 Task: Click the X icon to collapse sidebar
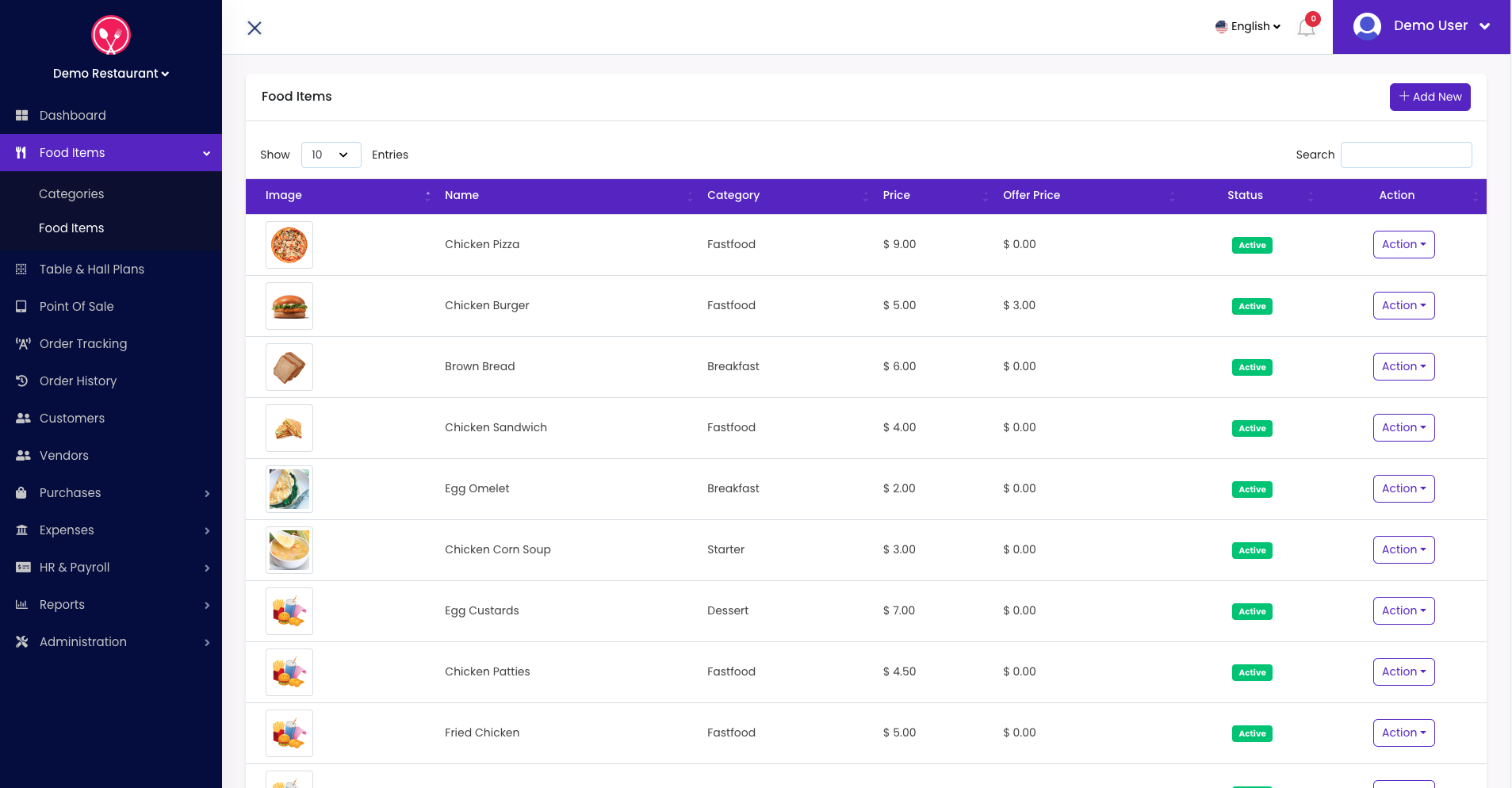coord(255,29)
